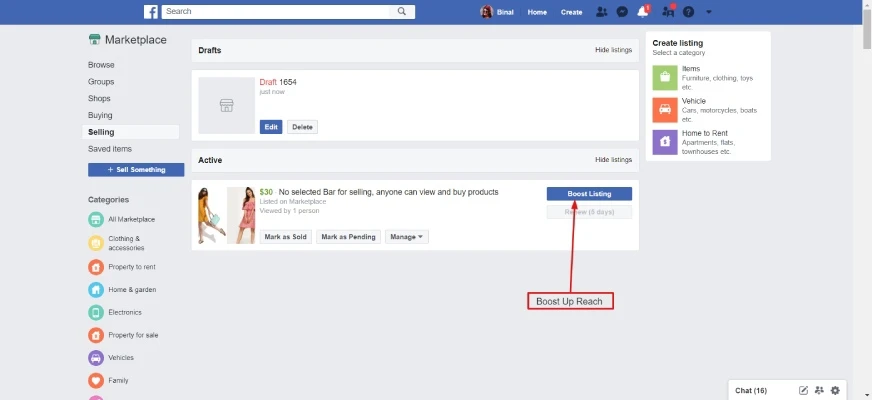The image size is (872, 400).
Task: Open the Buying section in sidebar
Action: coord(100,115)
